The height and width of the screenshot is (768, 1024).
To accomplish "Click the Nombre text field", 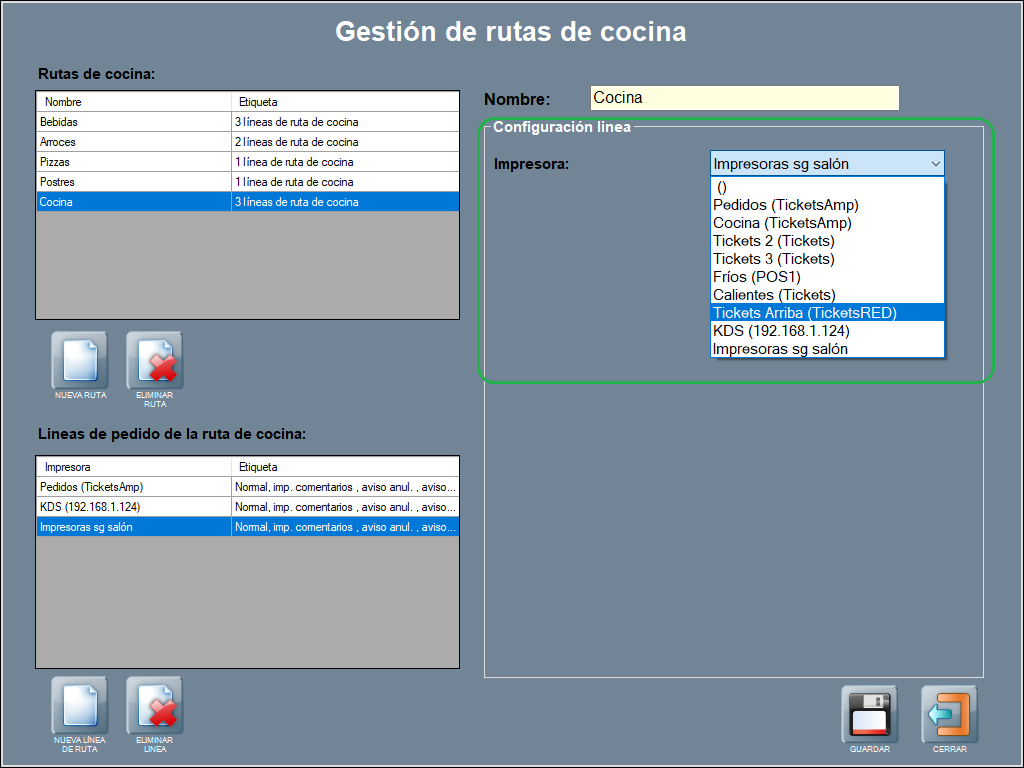I will click(x=744, y=98).
